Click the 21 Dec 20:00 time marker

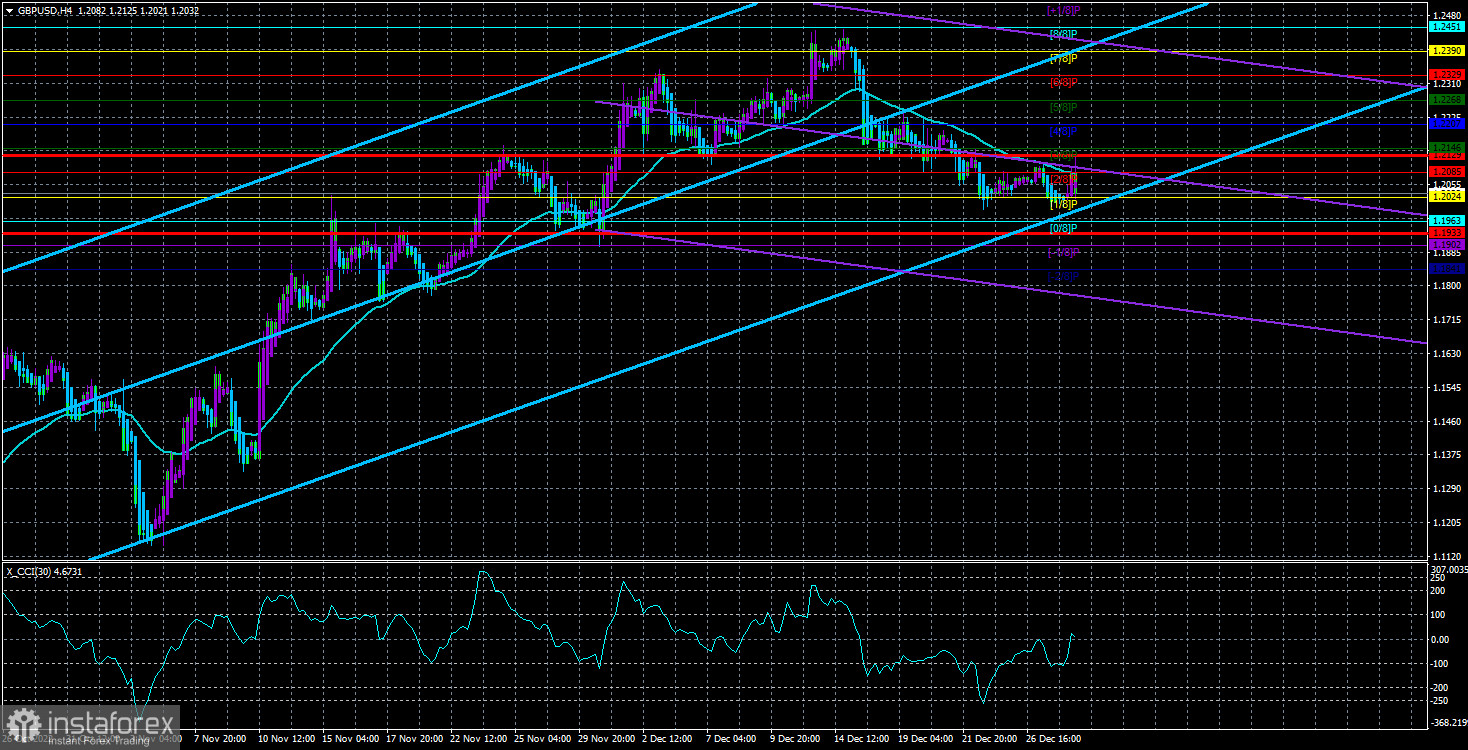(988, 739)
